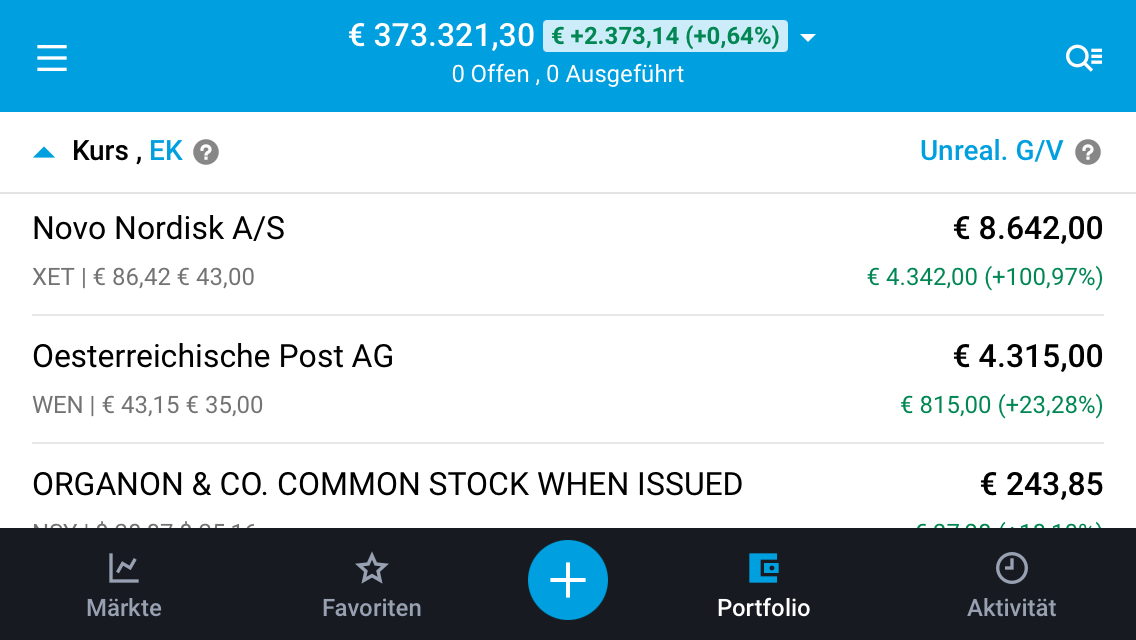Viewport: 1136px width, 640px height.
Task: Expand the account balance dropdown arrow
Action: click(x=809, y=38)
